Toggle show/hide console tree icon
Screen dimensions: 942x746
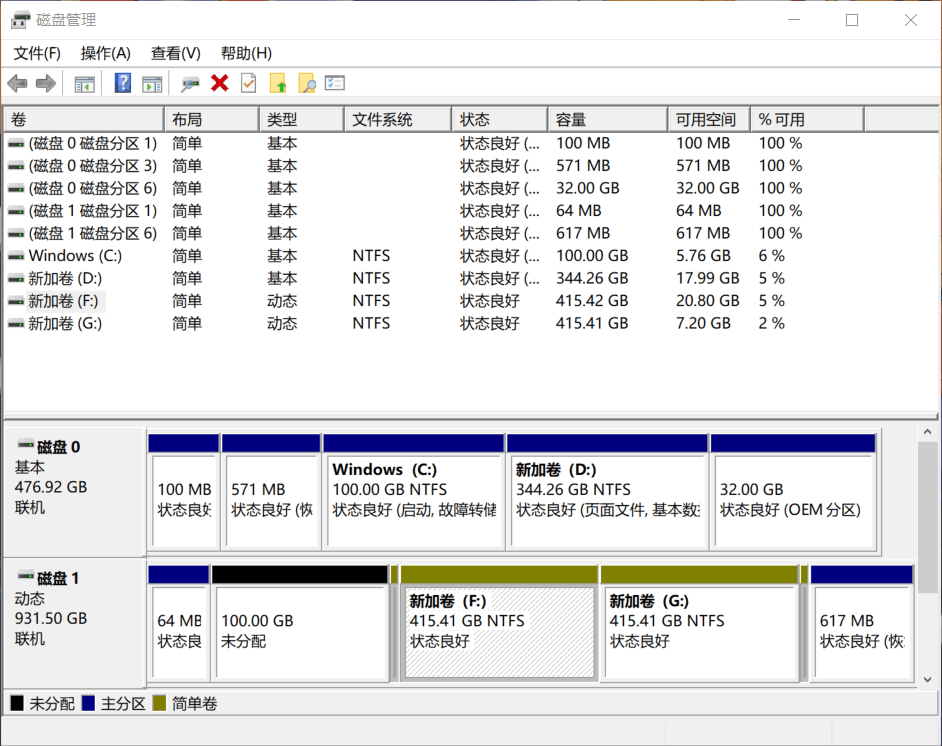[85, 83]
